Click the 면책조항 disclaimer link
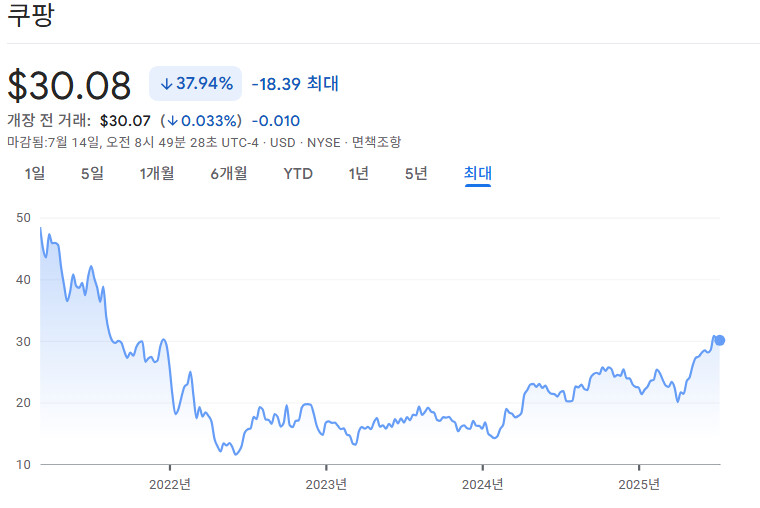Viewport: 760px width, 508px height. coord(377,142)
